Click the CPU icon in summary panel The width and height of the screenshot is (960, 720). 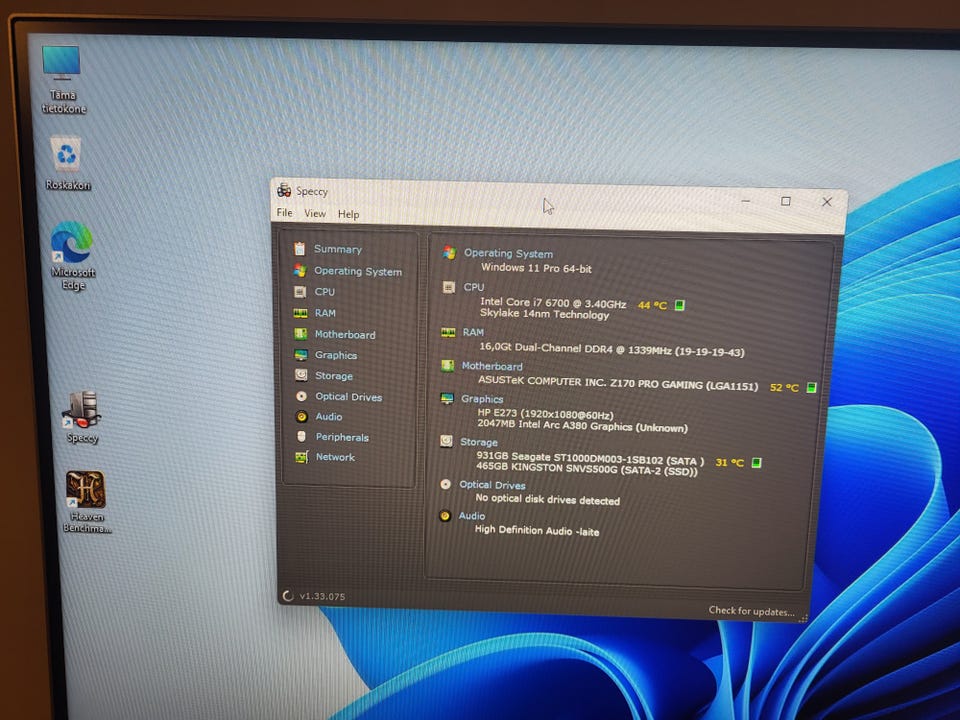448,287
